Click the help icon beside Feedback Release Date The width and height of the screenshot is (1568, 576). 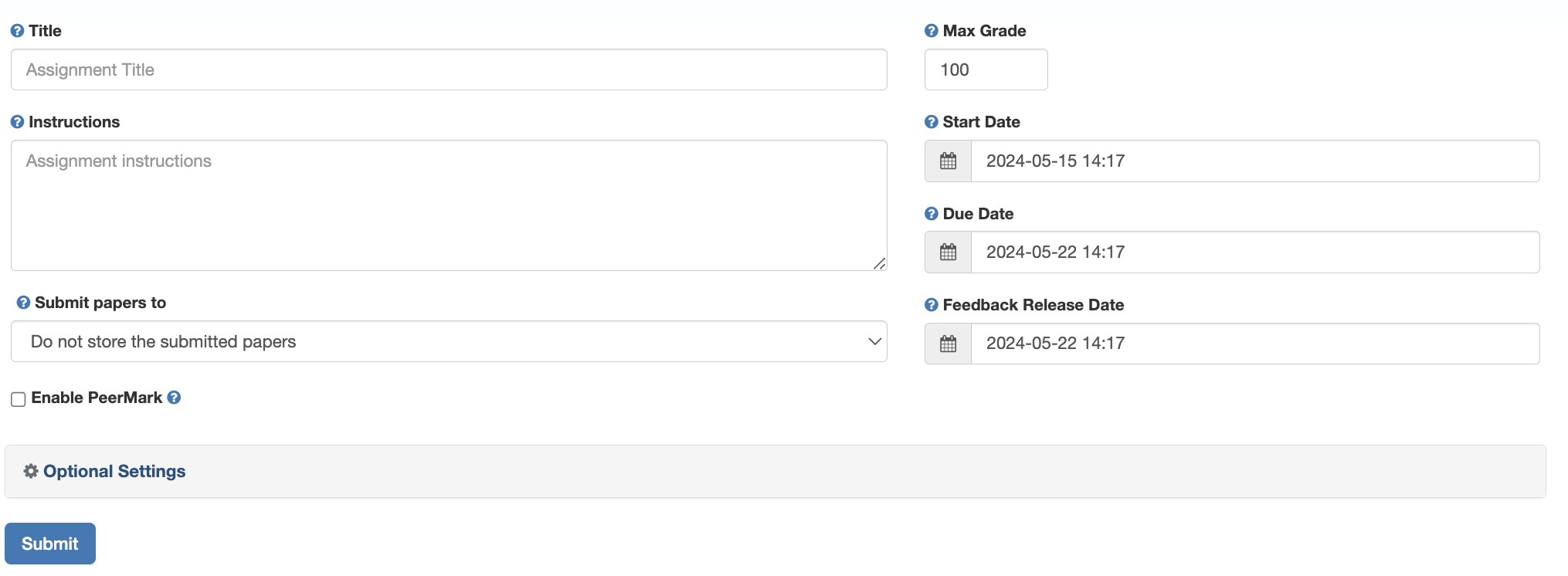(930, 304)
